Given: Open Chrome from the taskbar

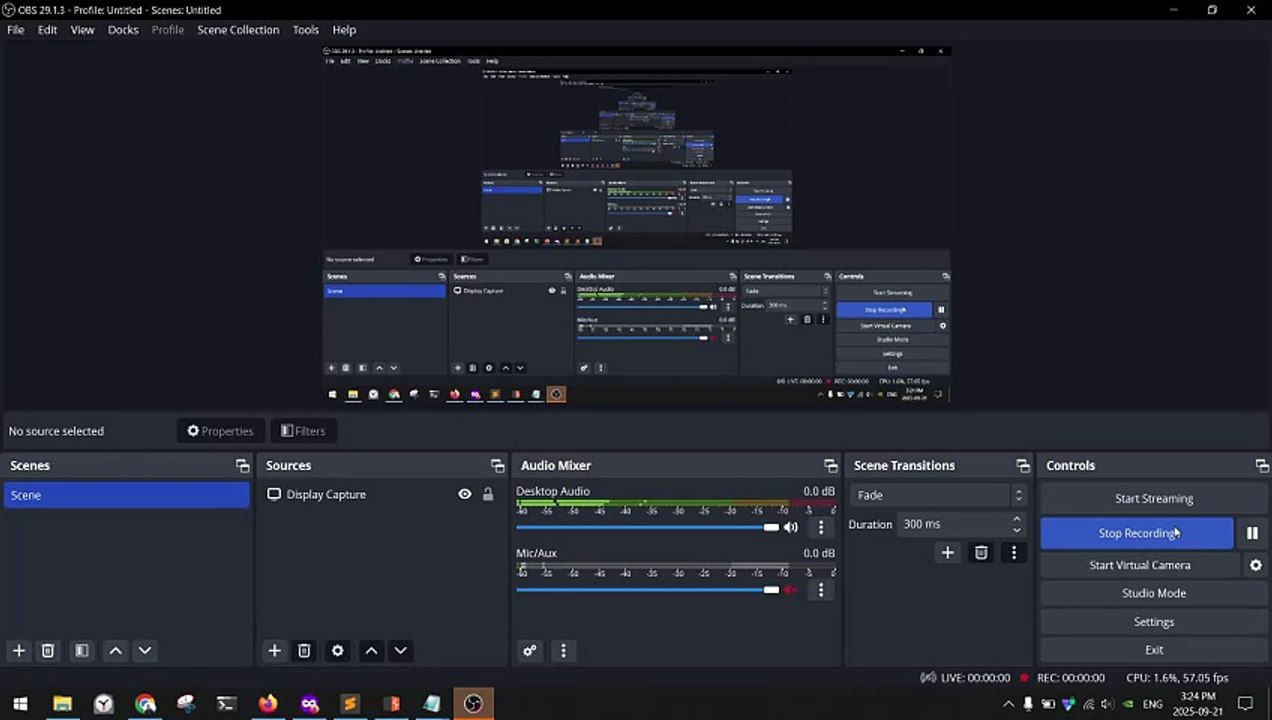Looking at the screenshot, I should 145,704.
